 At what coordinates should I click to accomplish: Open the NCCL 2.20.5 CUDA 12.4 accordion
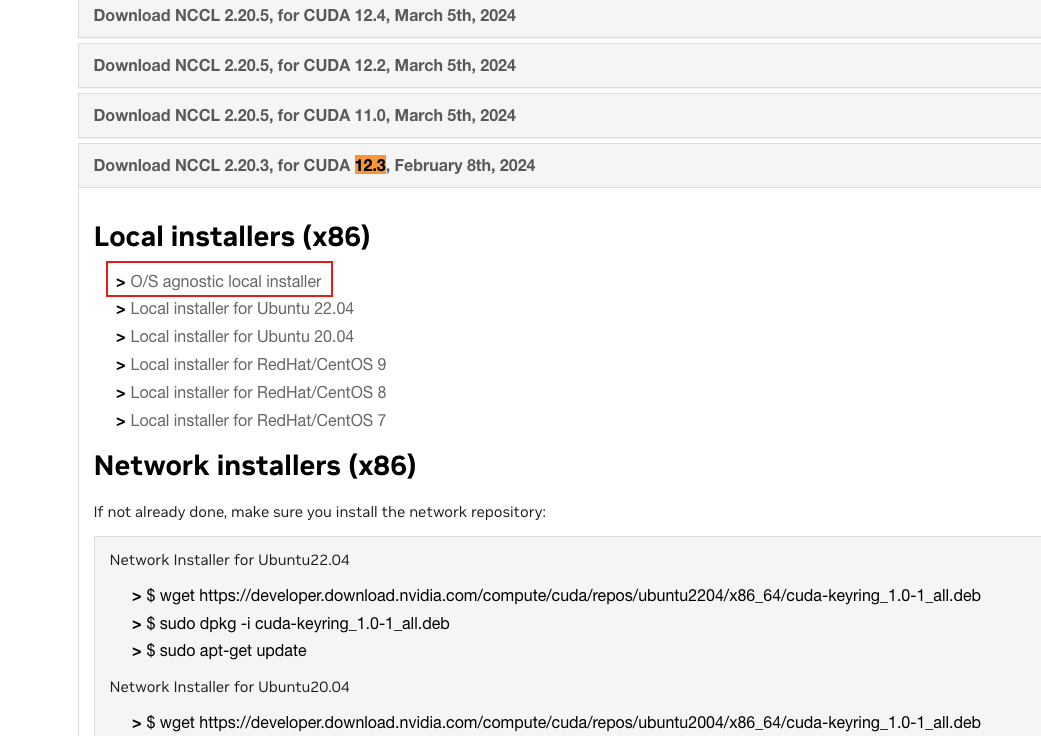[x=304, y=15]
